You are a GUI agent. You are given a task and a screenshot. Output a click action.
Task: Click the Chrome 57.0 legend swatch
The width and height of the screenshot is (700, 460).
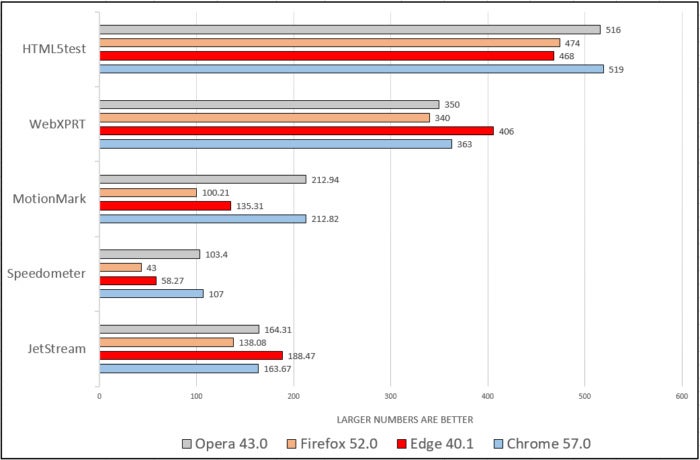tap(499, 444)
